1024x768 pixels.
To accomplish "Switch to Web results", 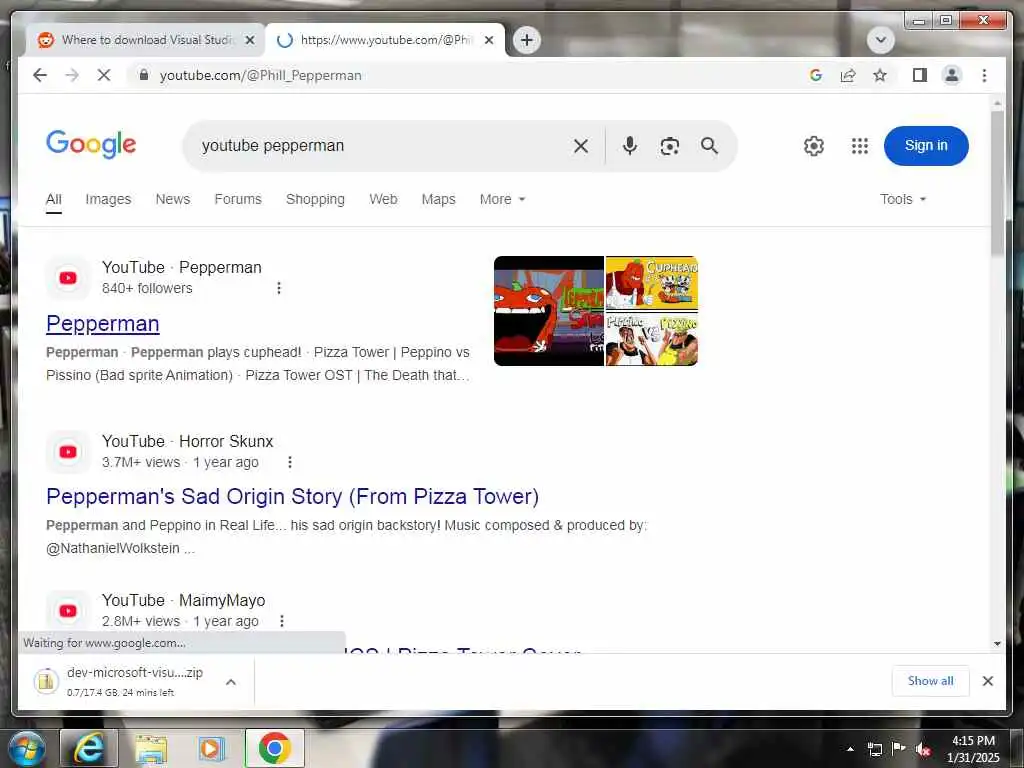I will (x=383, y=199).
